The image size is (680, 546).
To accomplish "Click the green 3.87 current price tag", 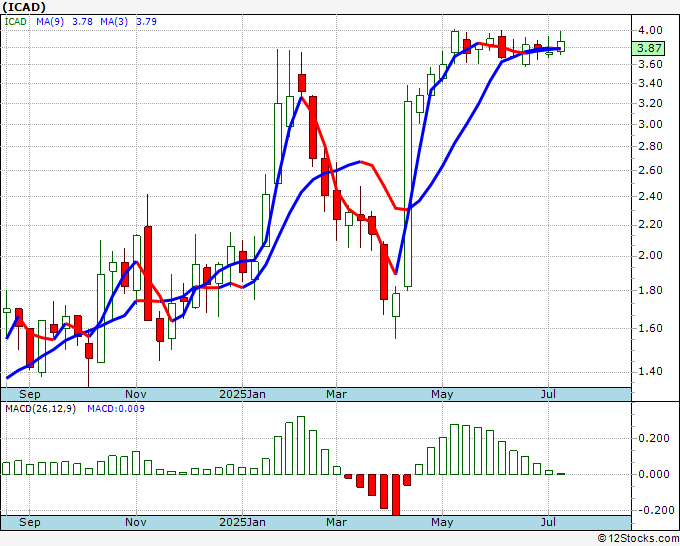I will point(648,48).
